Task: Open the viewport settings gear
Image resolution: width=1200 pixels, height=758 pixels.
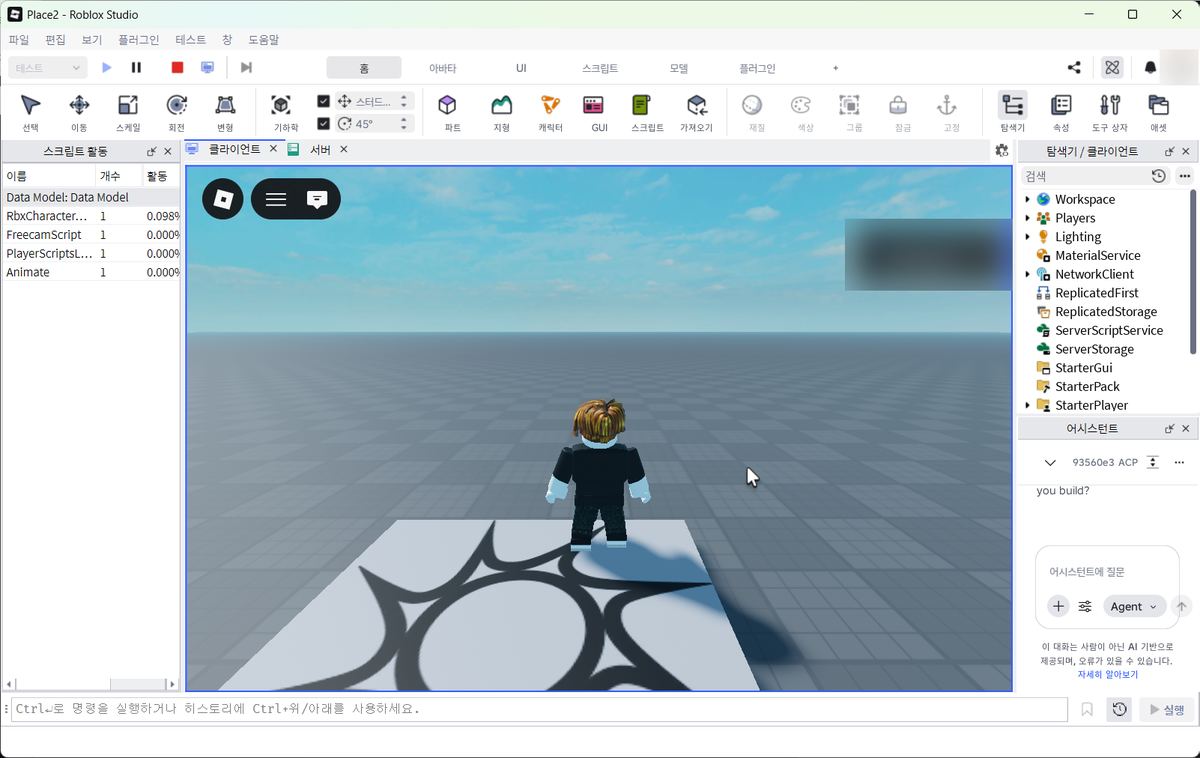Action: [x=1001, y=150]
